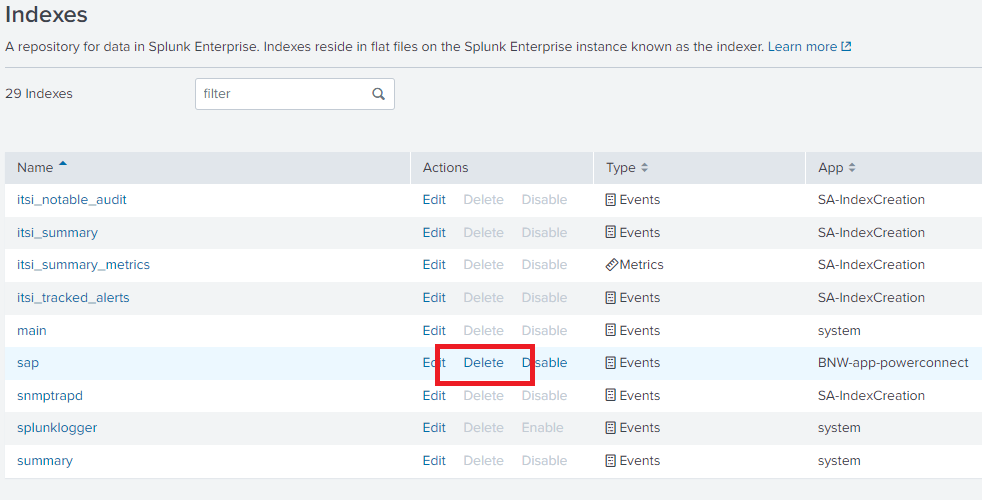Delete the sap index
Viewport: 982px width, 500px height.
483,363
